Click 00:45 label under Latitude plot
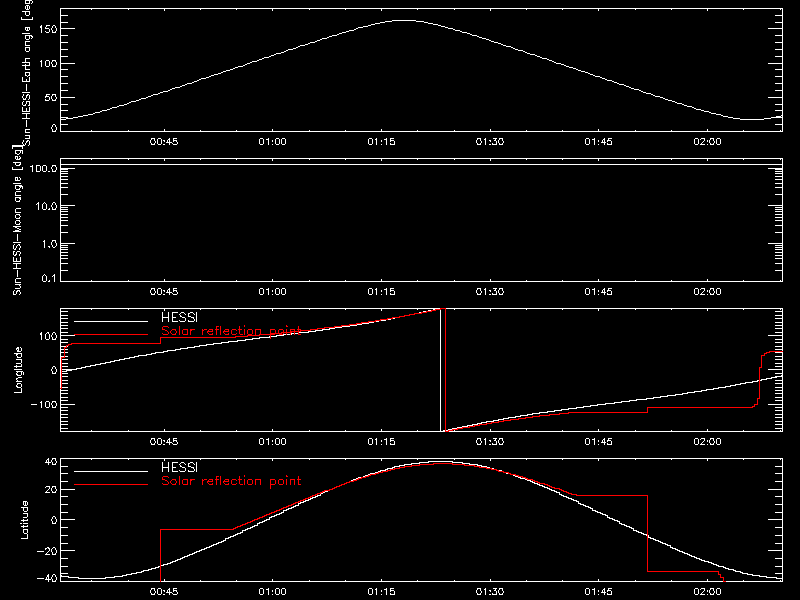Image resolution: width=800 pixels, height=600 pixels. pos(164,592)
